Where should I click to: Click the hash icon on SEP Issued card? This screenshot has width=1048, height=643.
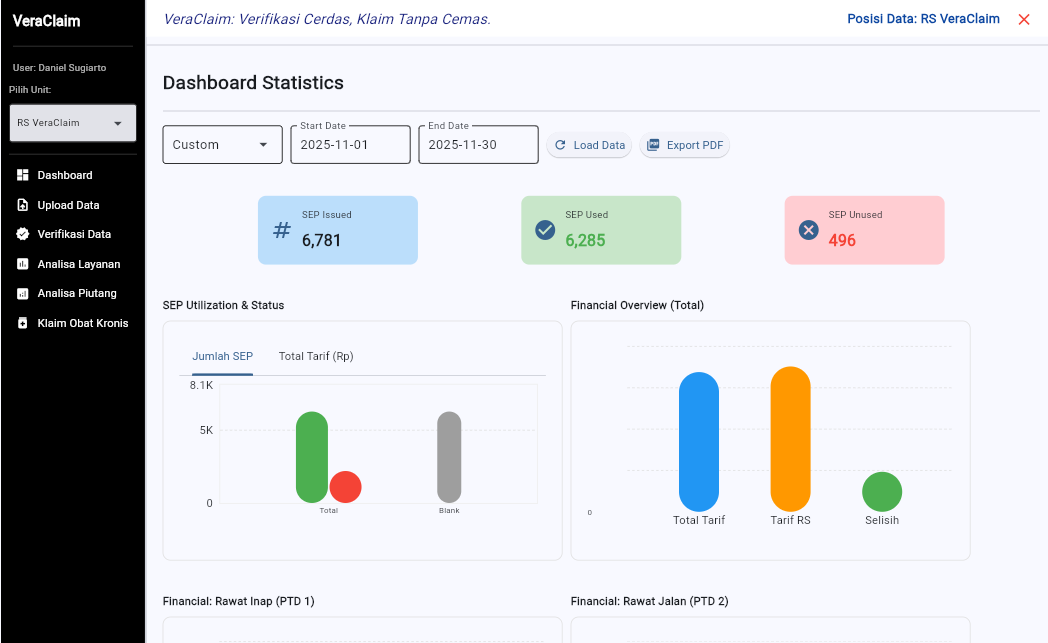(x=280, y=230)
